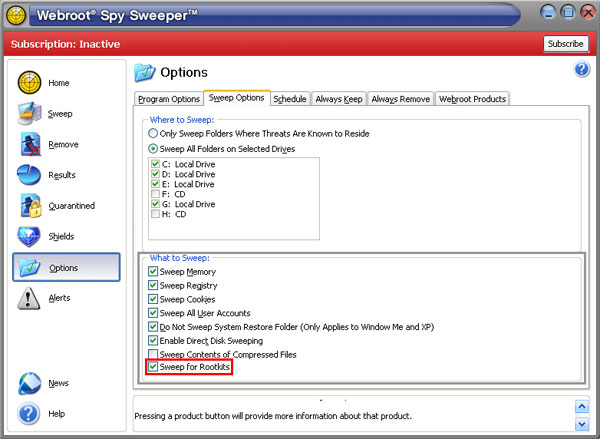Open the Home radar icon in sidebar
Screen dimensions: 600x439
pyautogui.click(x=29, y=83)
